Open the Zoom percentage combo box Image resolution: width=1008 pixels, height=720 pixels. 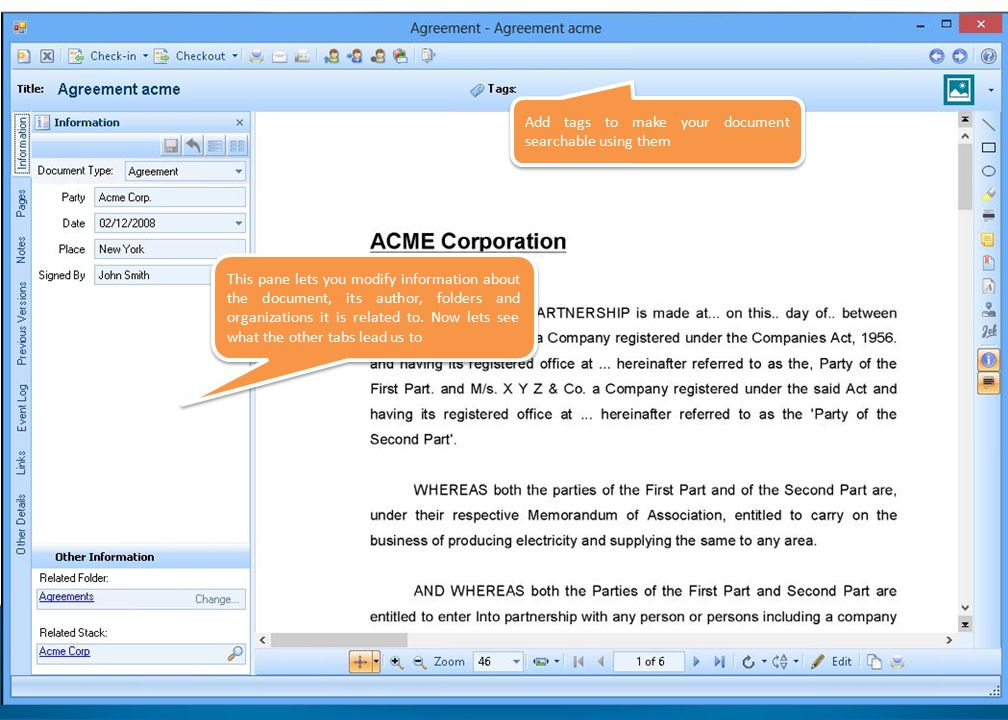pyautogui.click(x=498, y=662)
